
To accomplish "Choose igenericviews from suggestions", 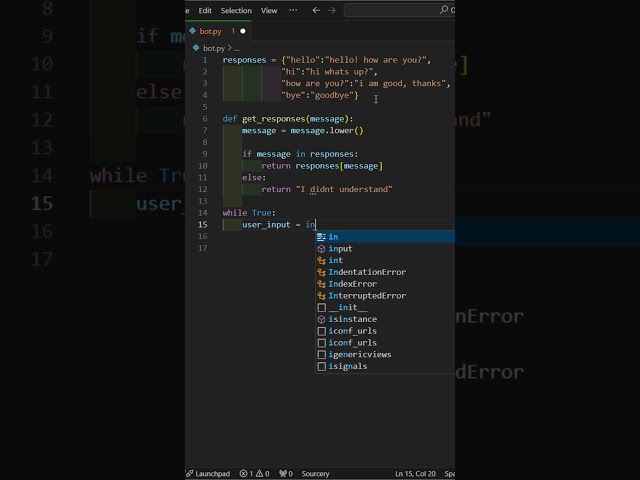I will coord(385,355).
